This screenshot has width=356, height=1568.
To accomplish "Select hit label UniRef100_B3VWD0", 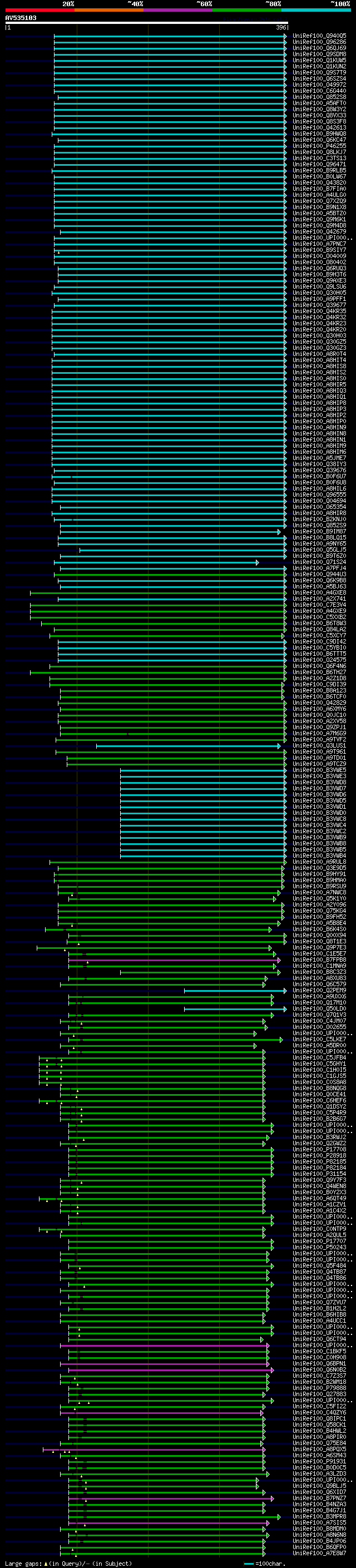I will click(x=319, y=813).
